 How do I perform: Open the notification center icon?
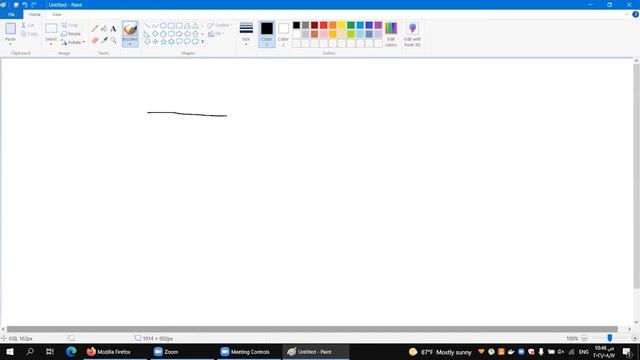(627, 352)
